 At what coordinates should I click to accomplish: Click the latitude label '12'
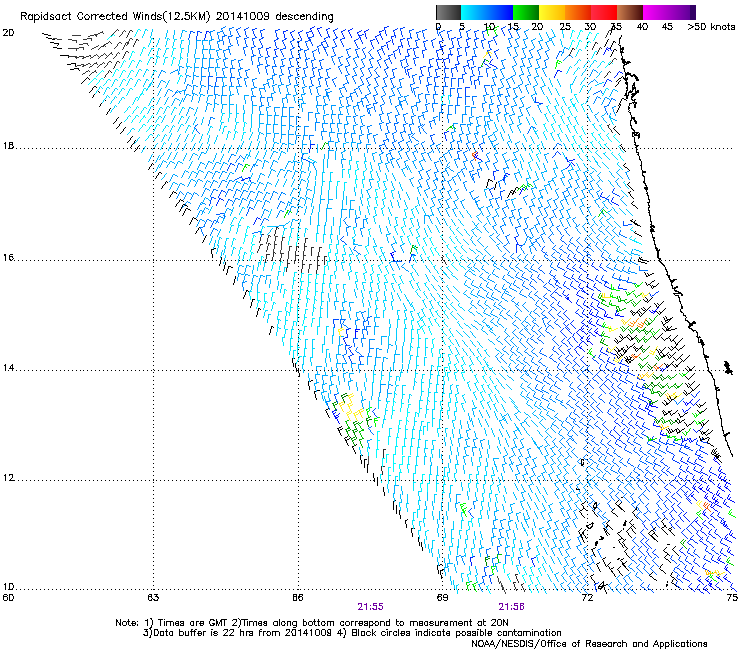(8, 478)
